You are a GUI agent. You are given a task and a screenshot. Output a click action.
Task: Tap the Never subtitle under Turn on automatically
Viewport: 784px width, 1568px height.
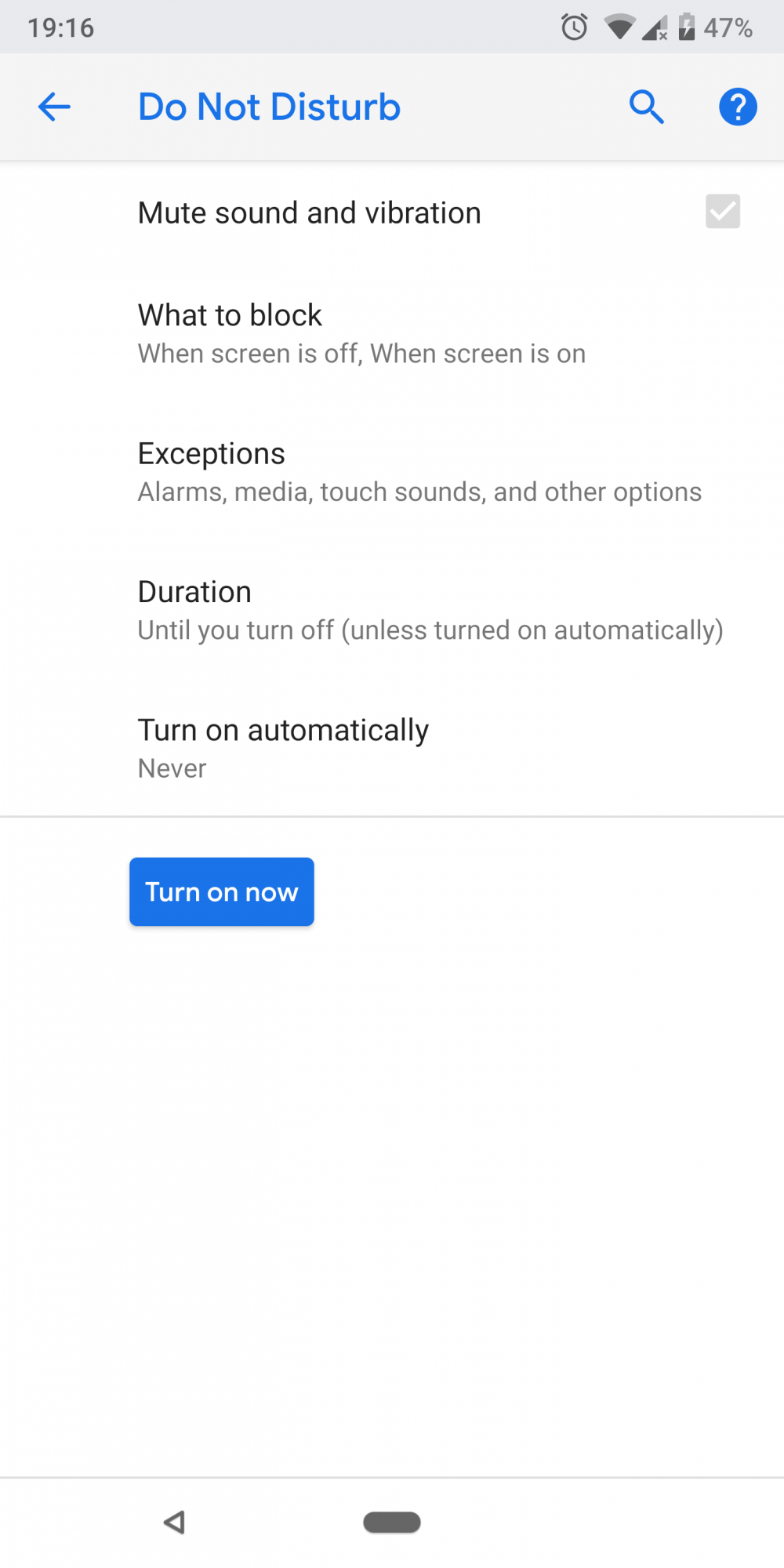(x=172, y=768)
